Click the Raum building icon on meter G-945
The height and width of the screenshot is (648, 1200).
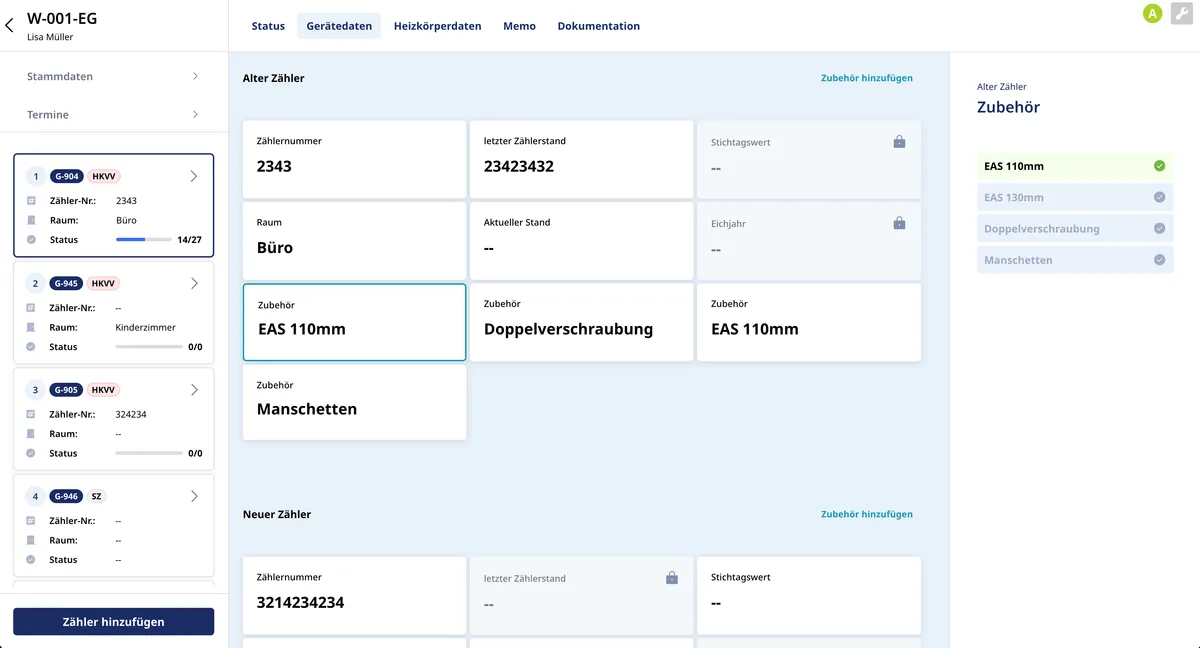tap(33, 327)
